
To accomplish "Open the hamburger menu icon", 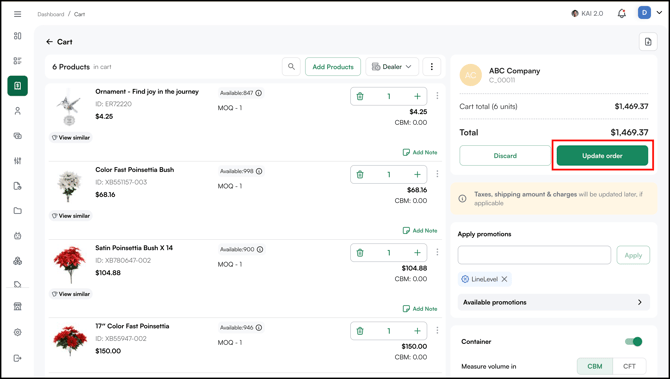I will point(18,14).
